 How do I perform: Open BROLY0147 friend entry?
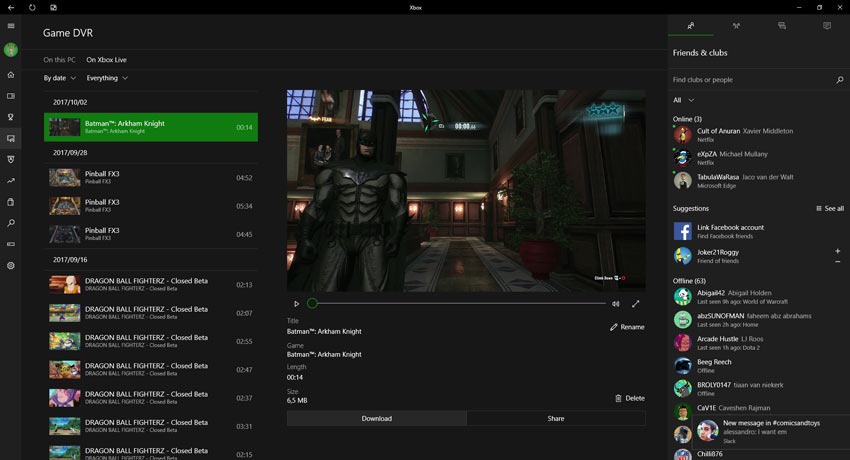point(758,389)
